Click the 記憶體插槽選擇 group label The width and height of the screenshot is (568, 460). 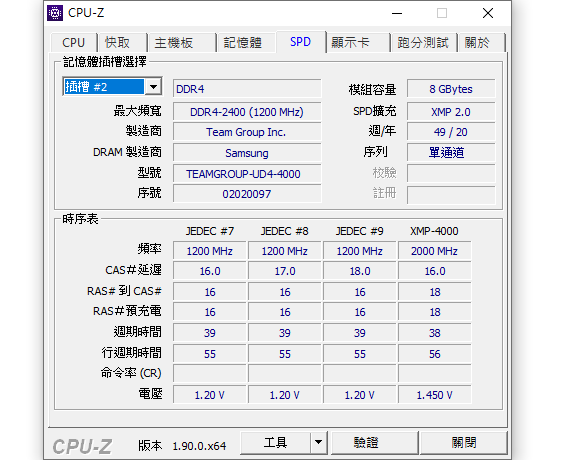coord(105,62)
